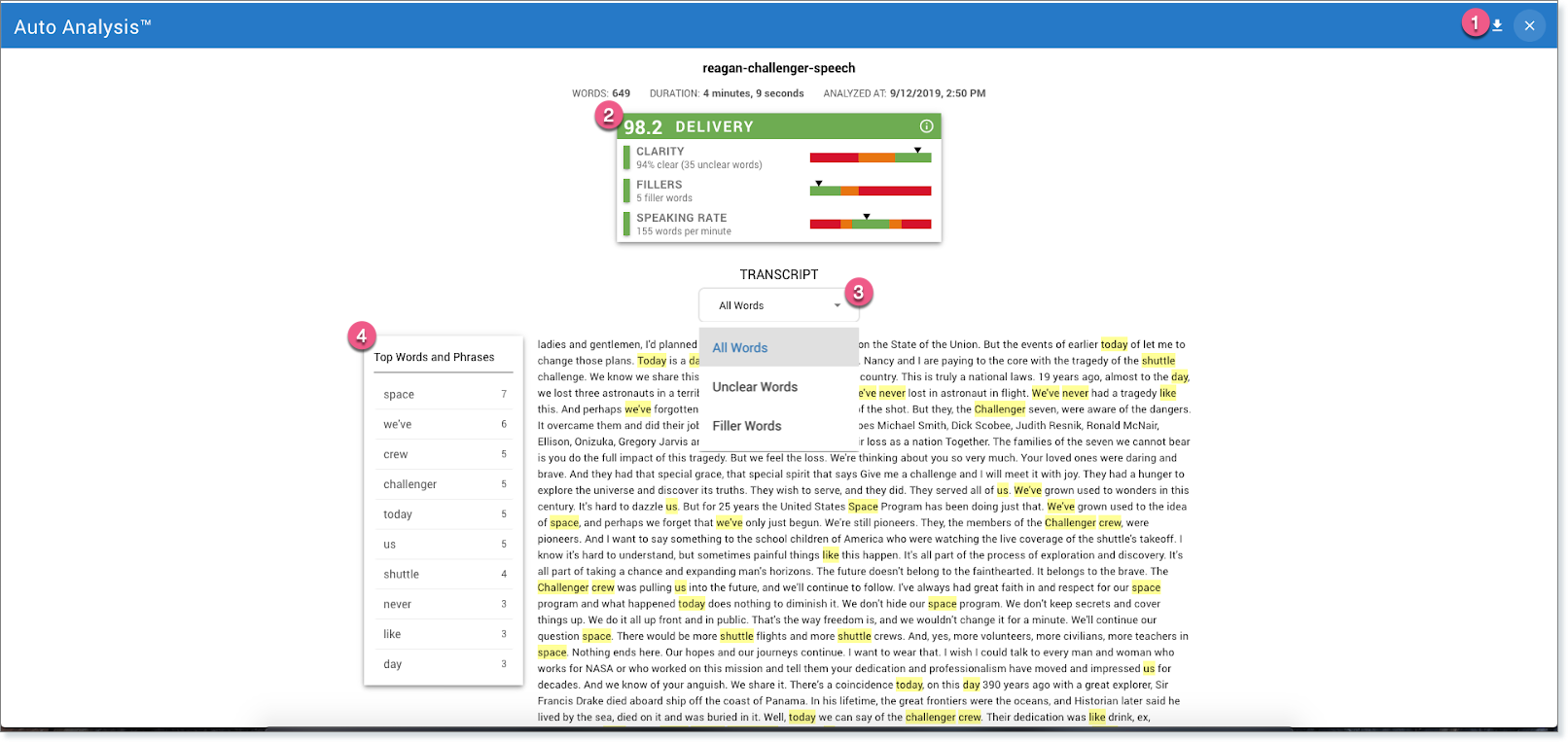The width and height of the screenshot is (1568, 742).
Task: Select "space" in Top Words and Phrases
Action: pos(443,395)
